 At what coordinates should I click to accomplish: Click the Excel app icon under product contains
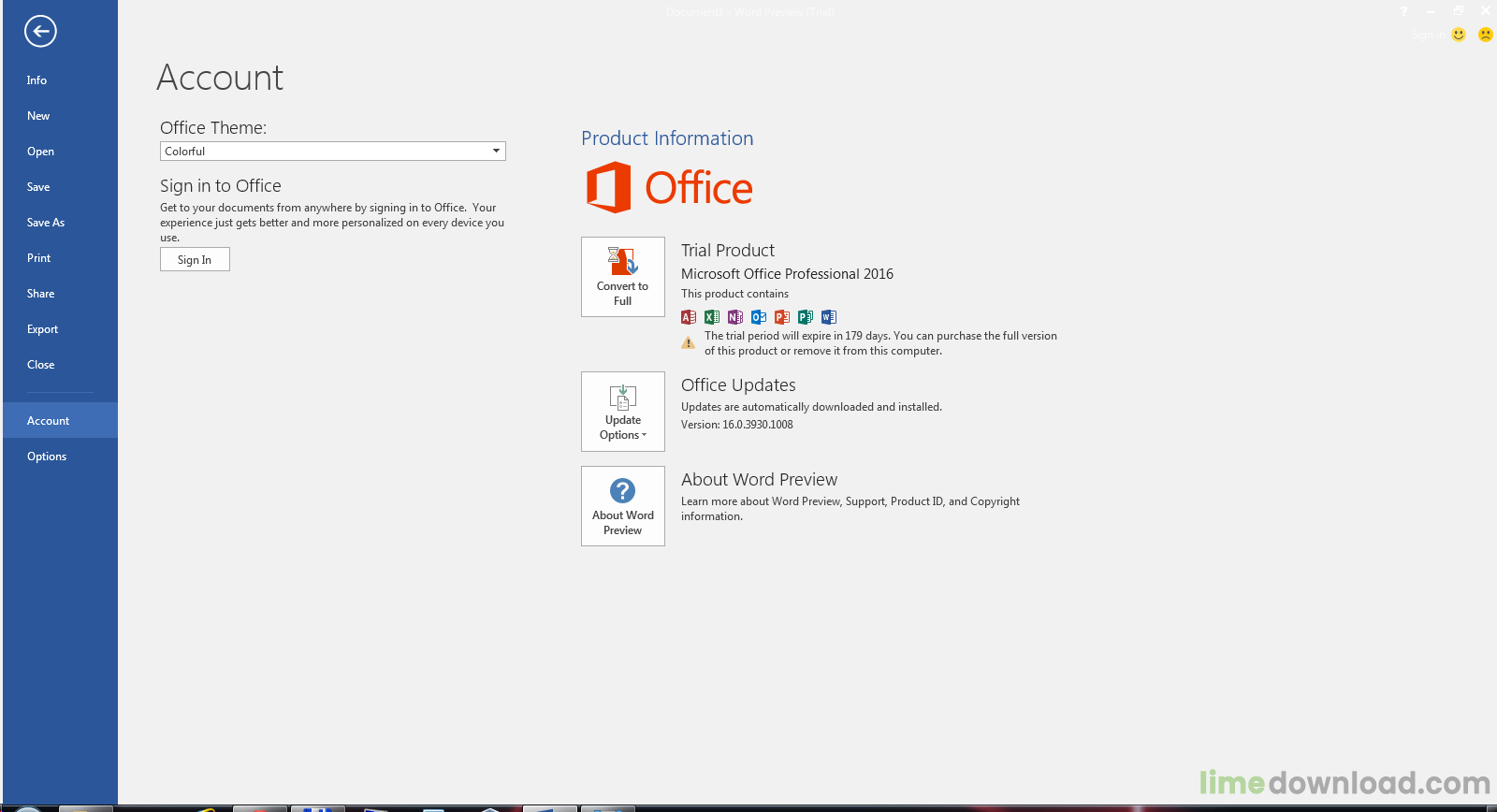[712, 317]
